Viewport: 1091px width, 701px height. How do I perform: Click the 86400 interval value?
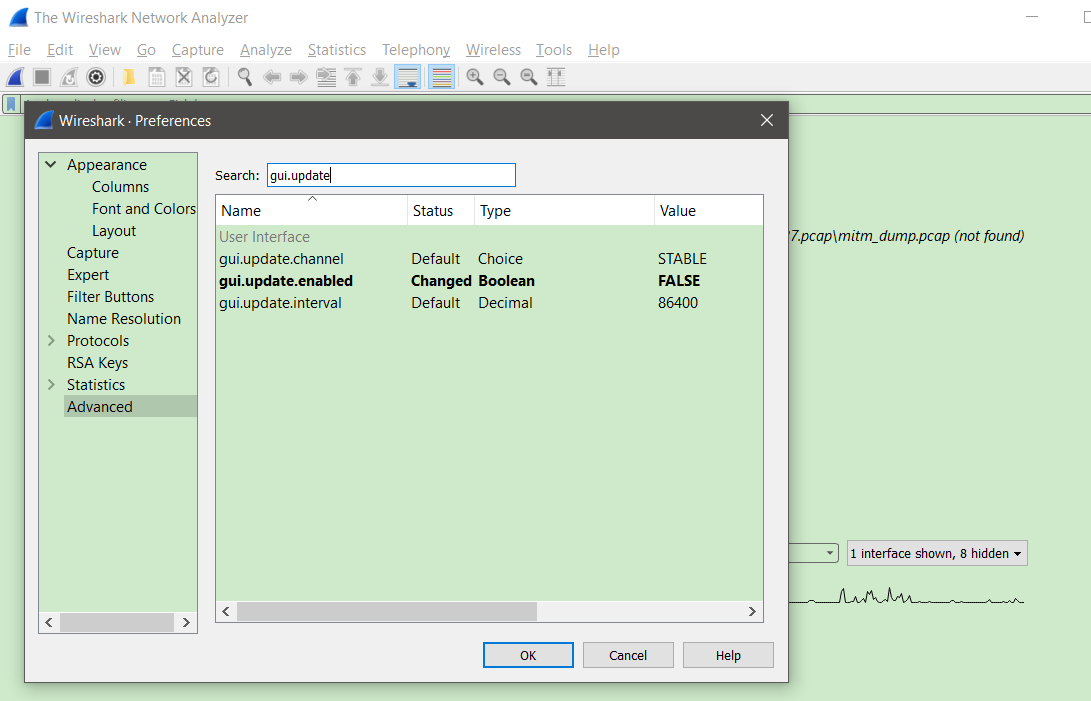678,303
